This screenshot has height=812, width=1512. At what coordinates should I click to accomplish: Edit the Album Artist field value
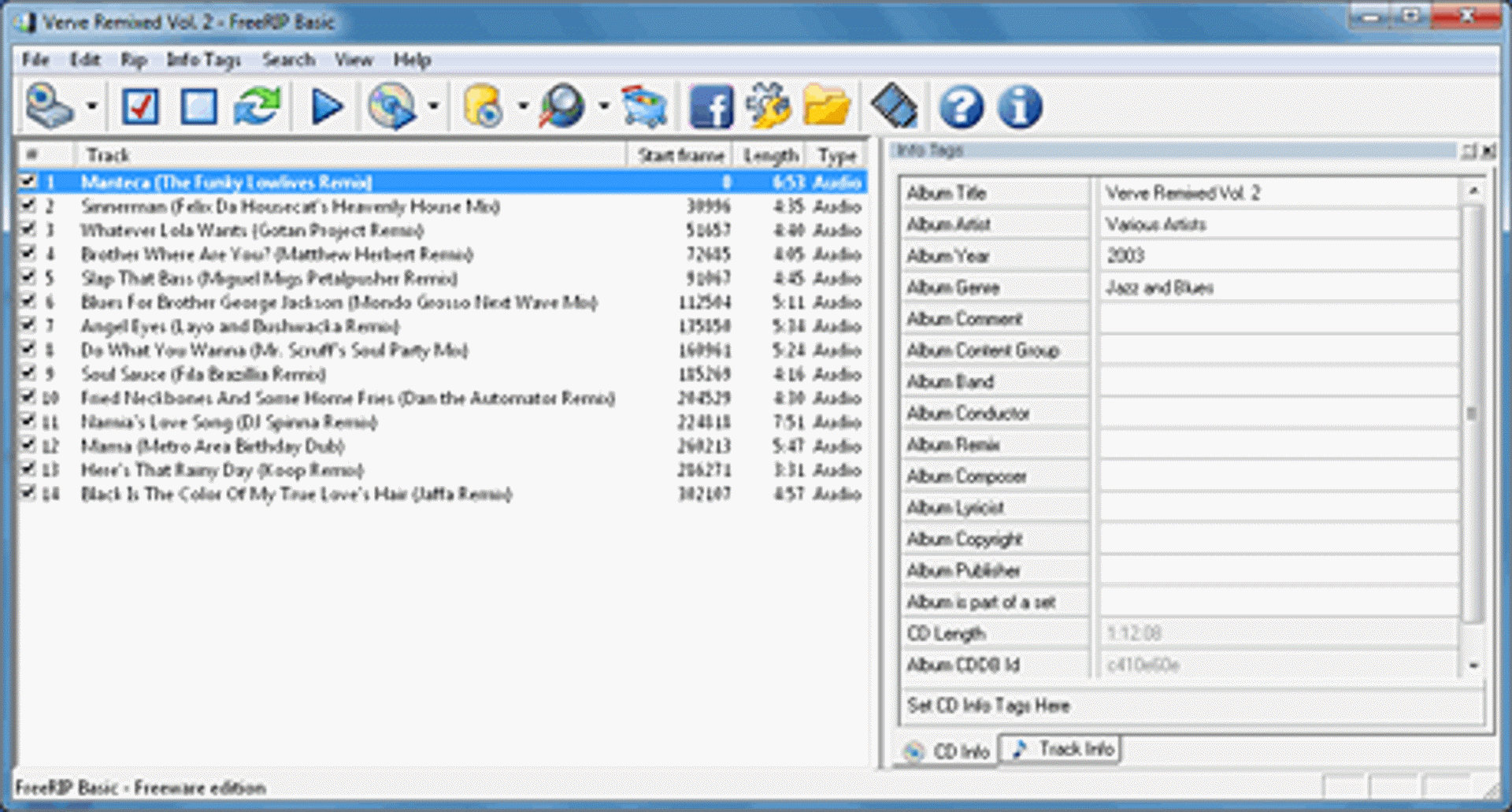tap(1277, 224)
